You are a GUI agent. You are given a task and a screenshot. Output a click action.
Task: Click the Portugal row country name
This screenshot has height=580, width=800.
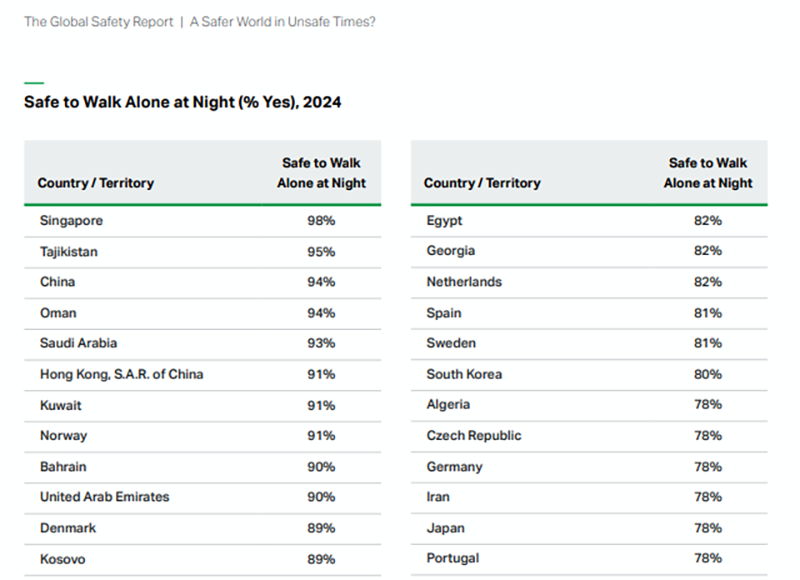tap(452, 558)
